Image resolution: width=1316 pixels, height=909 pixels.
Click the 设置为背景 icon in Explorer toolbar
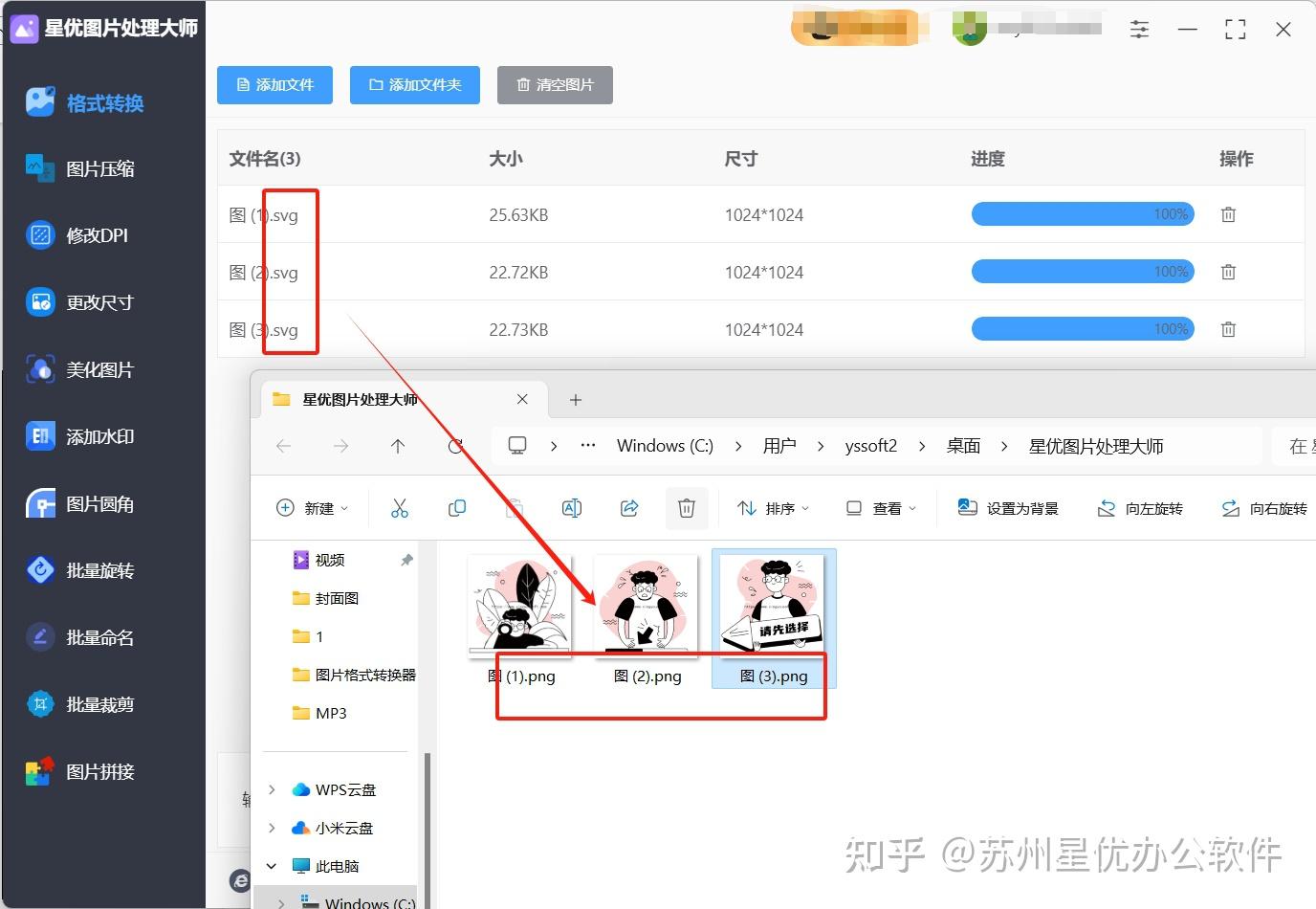pos(1007,508)
